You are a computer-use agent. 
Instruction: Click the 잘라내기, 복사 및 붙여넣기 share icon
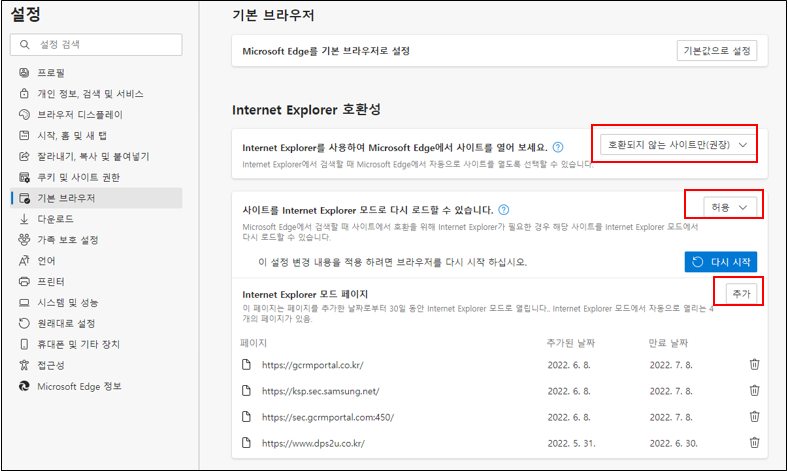pyautogui.click(x=24, y=156)
